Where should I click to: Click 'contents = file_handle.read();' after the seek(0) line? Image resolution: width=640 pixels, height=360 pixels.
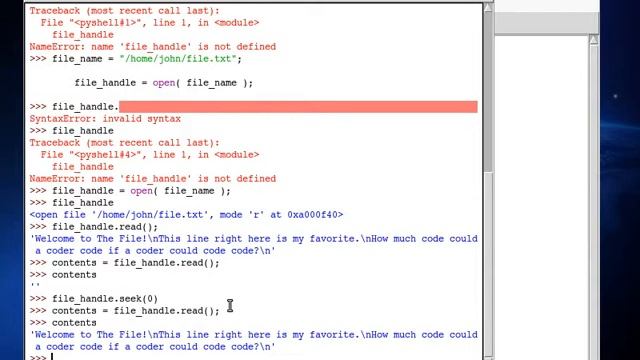[136, 311]
